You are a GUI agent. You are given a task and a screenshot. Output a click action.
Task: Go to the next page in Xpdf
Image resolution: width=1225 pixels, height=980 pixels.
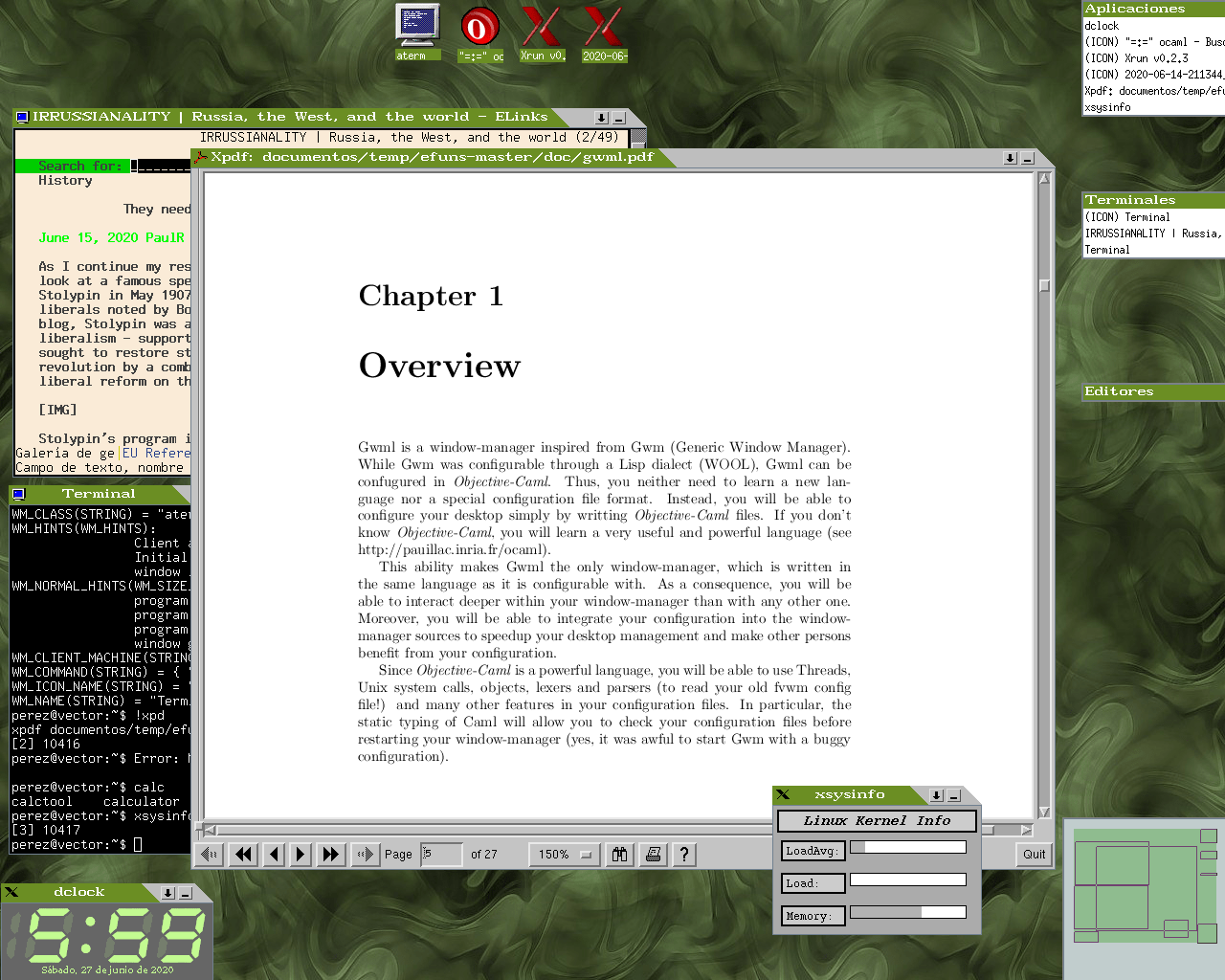point(301,854)
